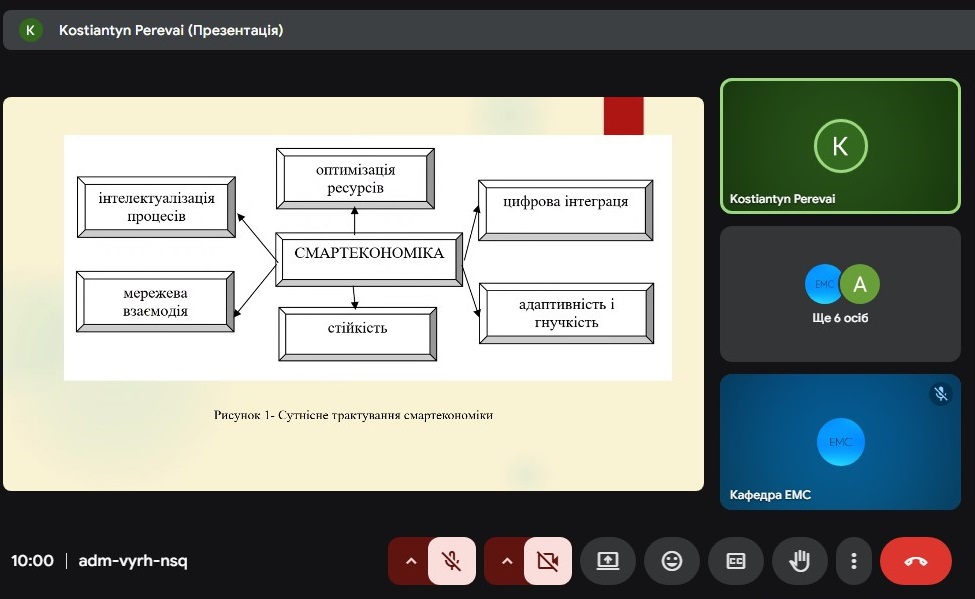The width and height of the screenshot is (975, 599).
Task: Click the muted mic icon on Кафедра ЕМС tile
Action: coord(940,394)
